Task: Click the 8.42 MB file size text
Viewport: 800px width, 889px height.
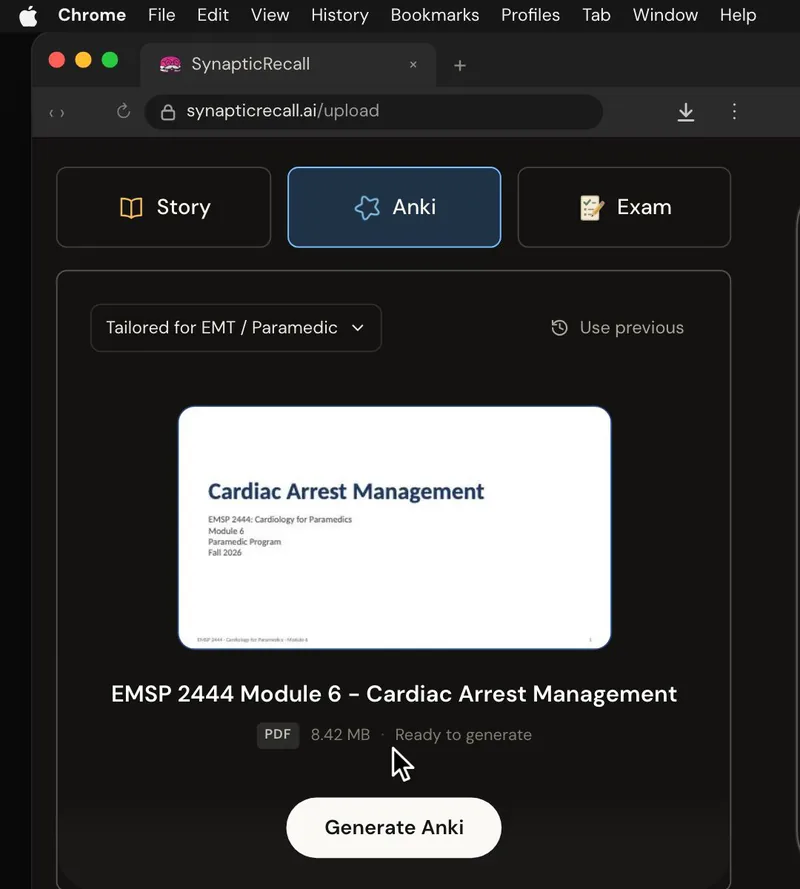Action: click(x=340, y=735)
